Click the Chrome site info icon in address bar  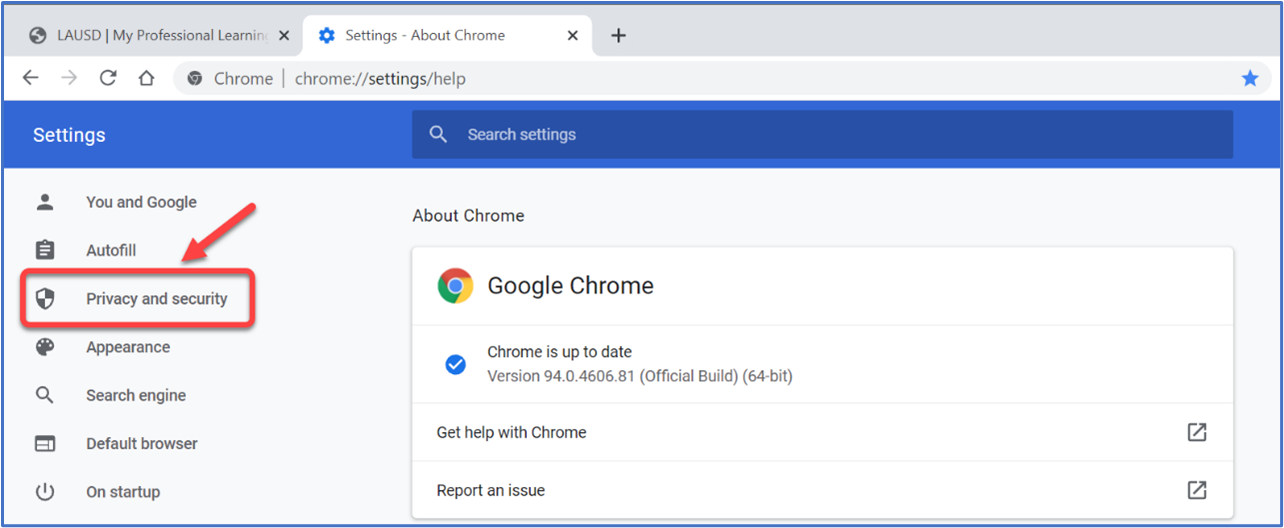(195, 78)
